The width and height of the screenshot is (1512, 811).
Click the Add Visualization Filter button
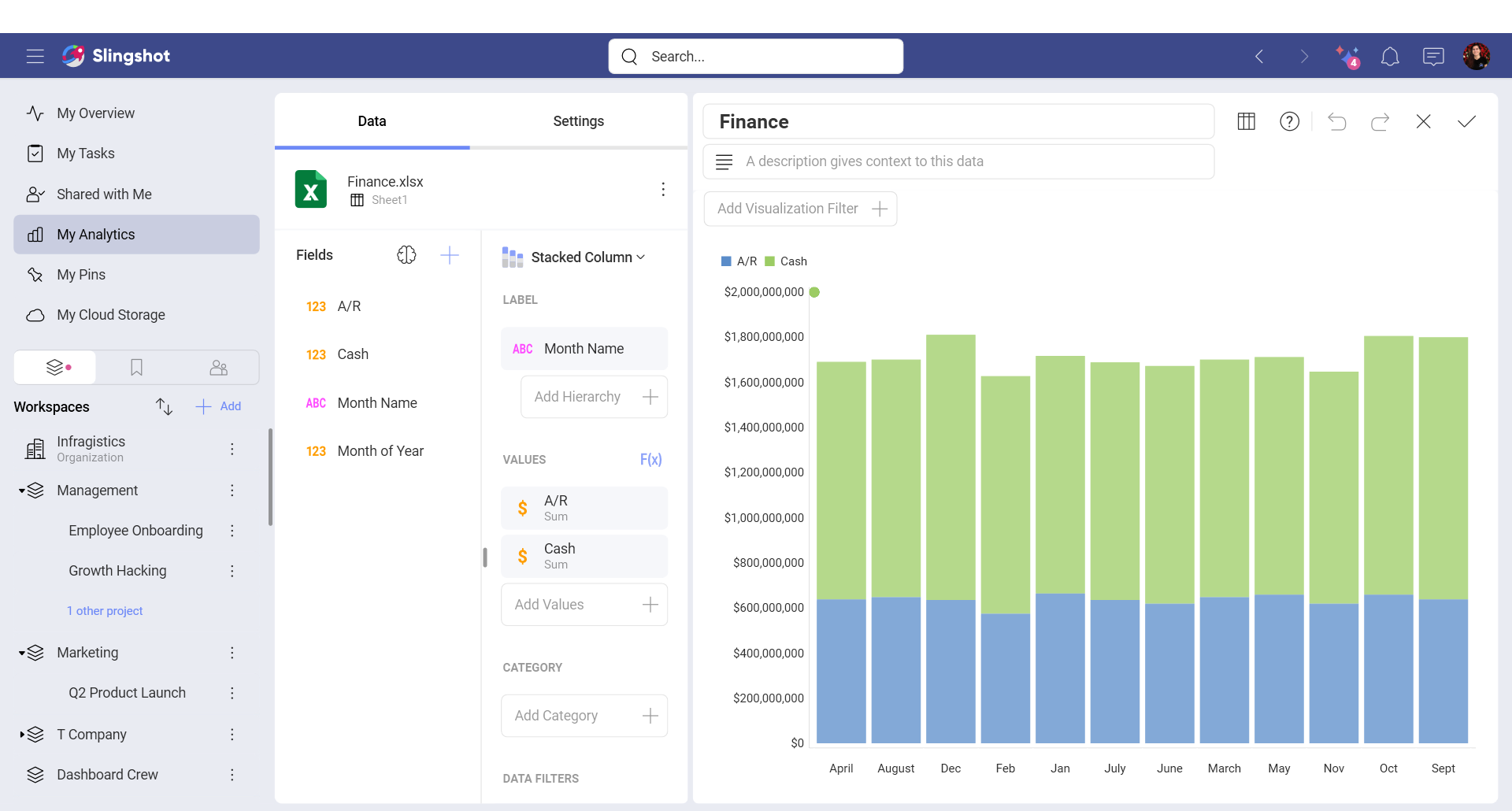(800, 209)
